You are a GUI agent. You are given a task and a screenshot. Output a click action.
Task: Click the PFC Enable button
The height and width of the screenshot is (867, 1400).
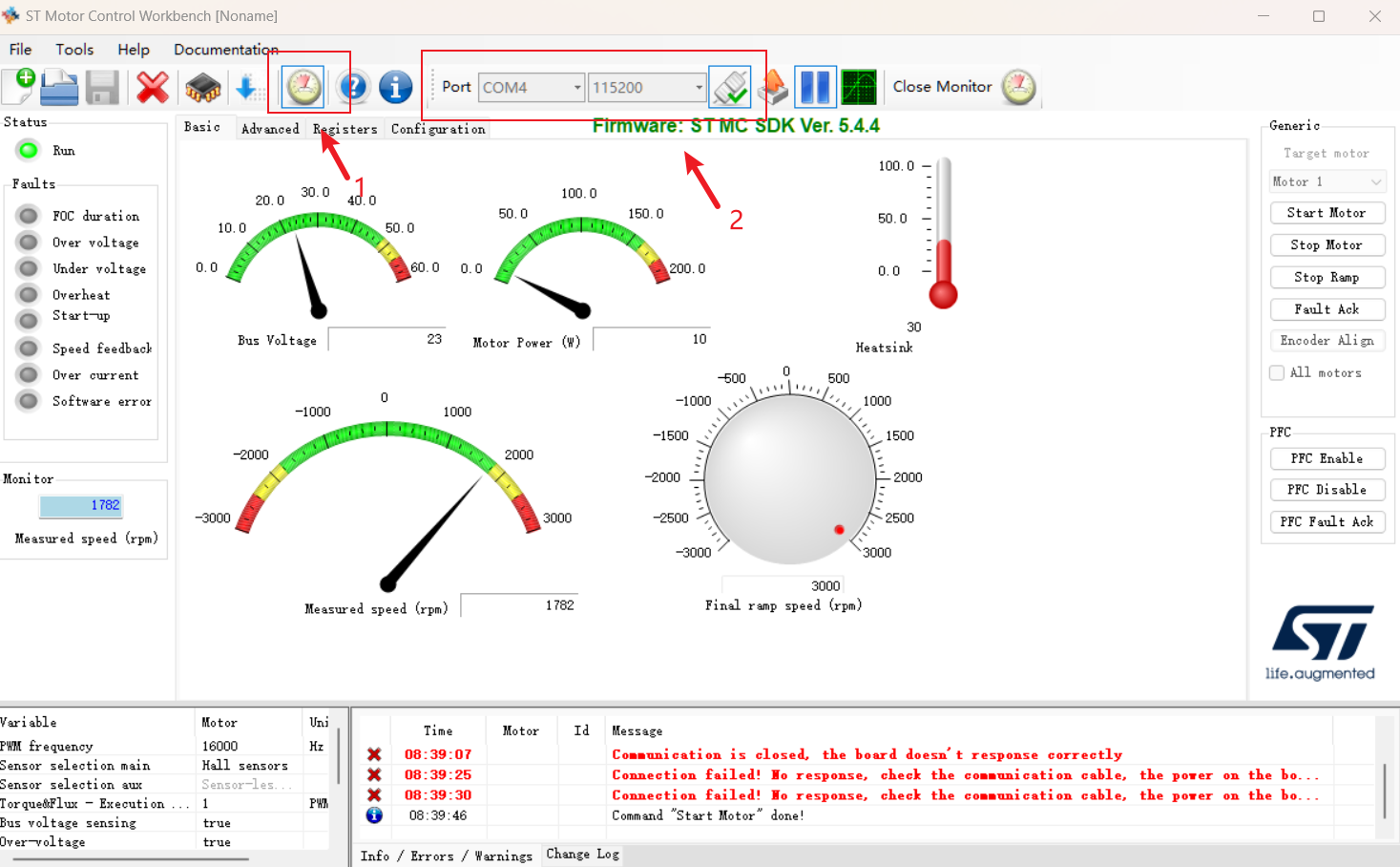(1327, 458)
